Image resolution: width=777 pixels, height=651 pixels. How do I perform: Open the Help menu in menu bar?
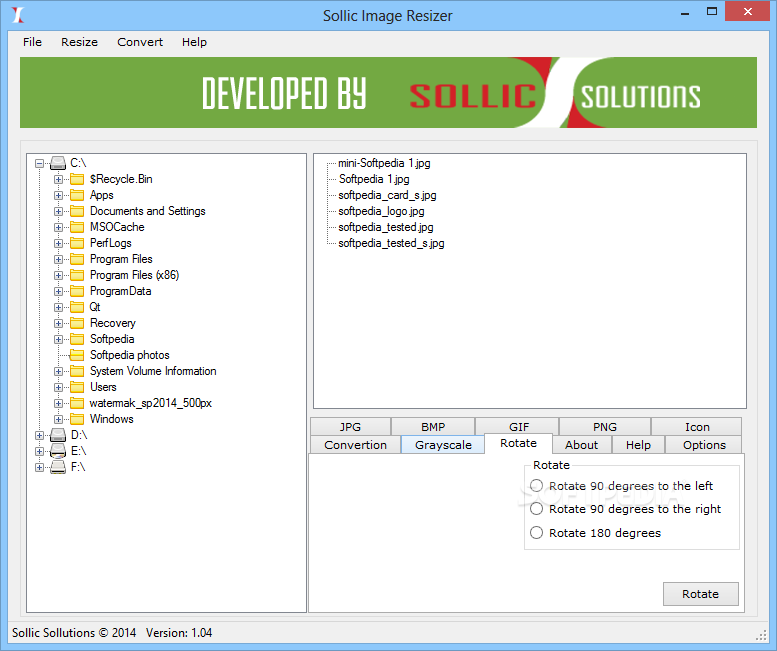[x=194, y=42]
